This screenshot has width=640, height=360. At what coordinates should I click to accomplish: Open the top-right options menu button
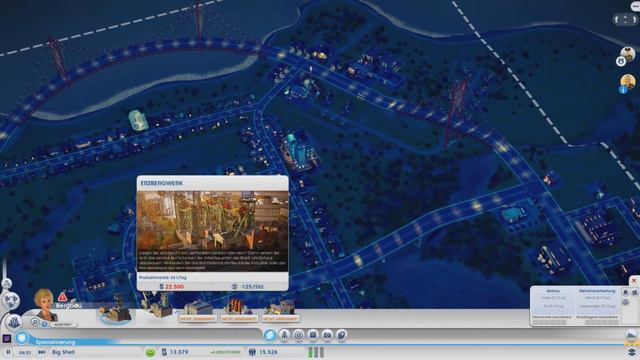(x=636, y=6)
